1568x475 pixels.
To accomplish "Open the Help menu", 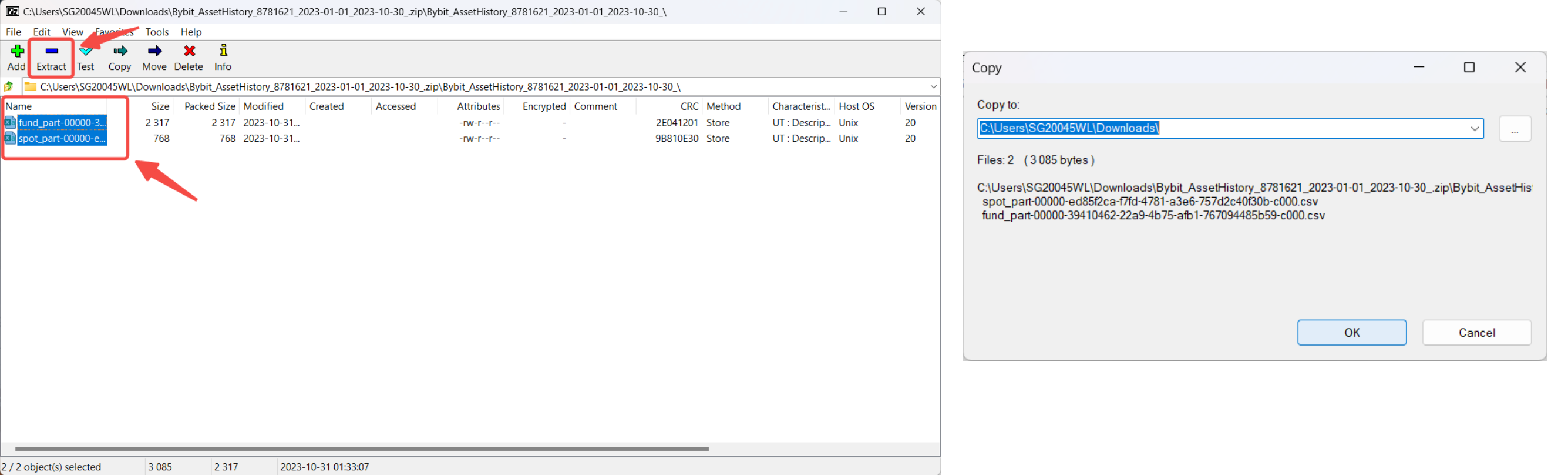I will pos(190,32).
